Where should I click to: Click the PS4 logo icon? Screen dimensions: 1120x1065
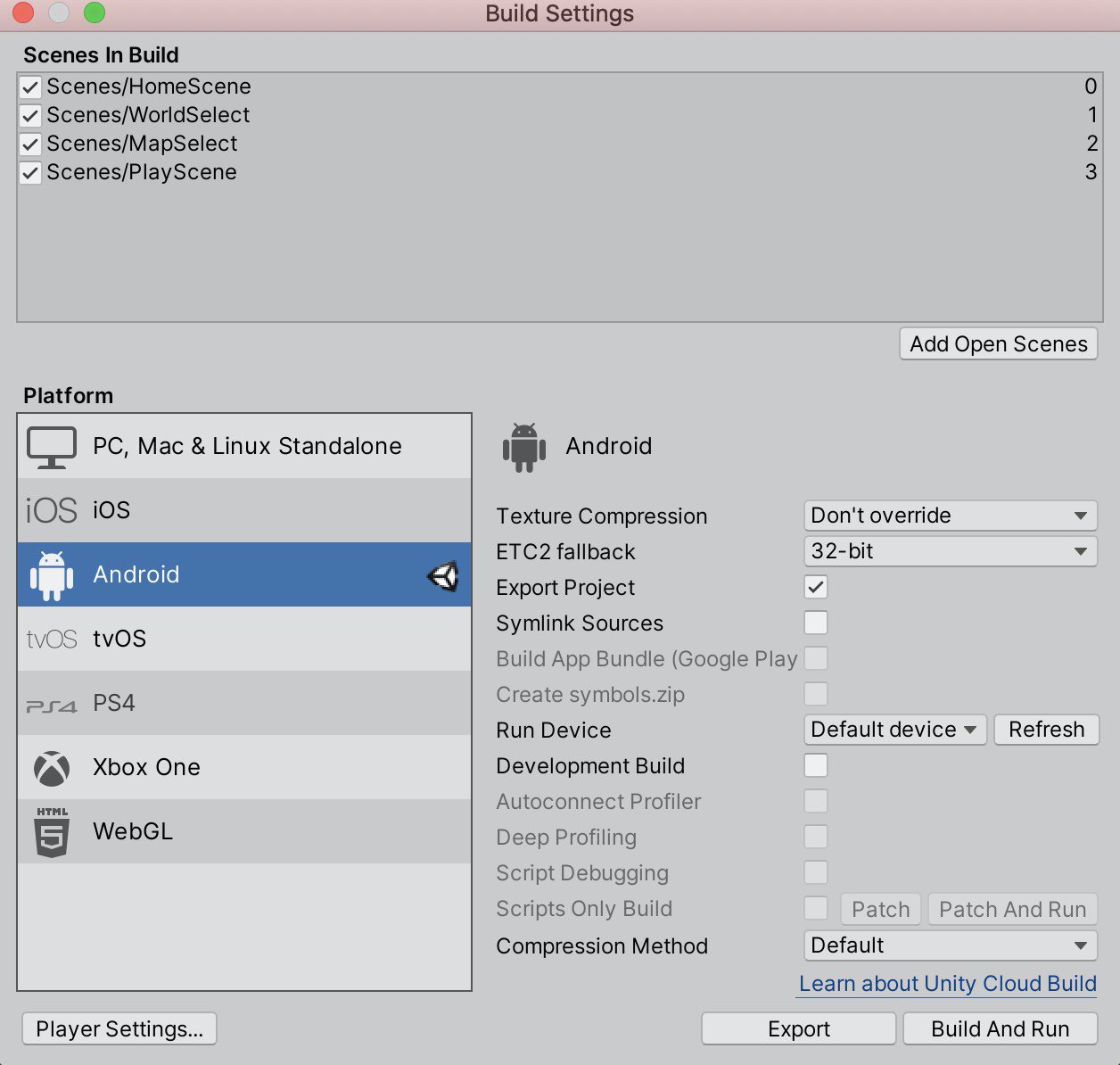(x=52, y=706)
